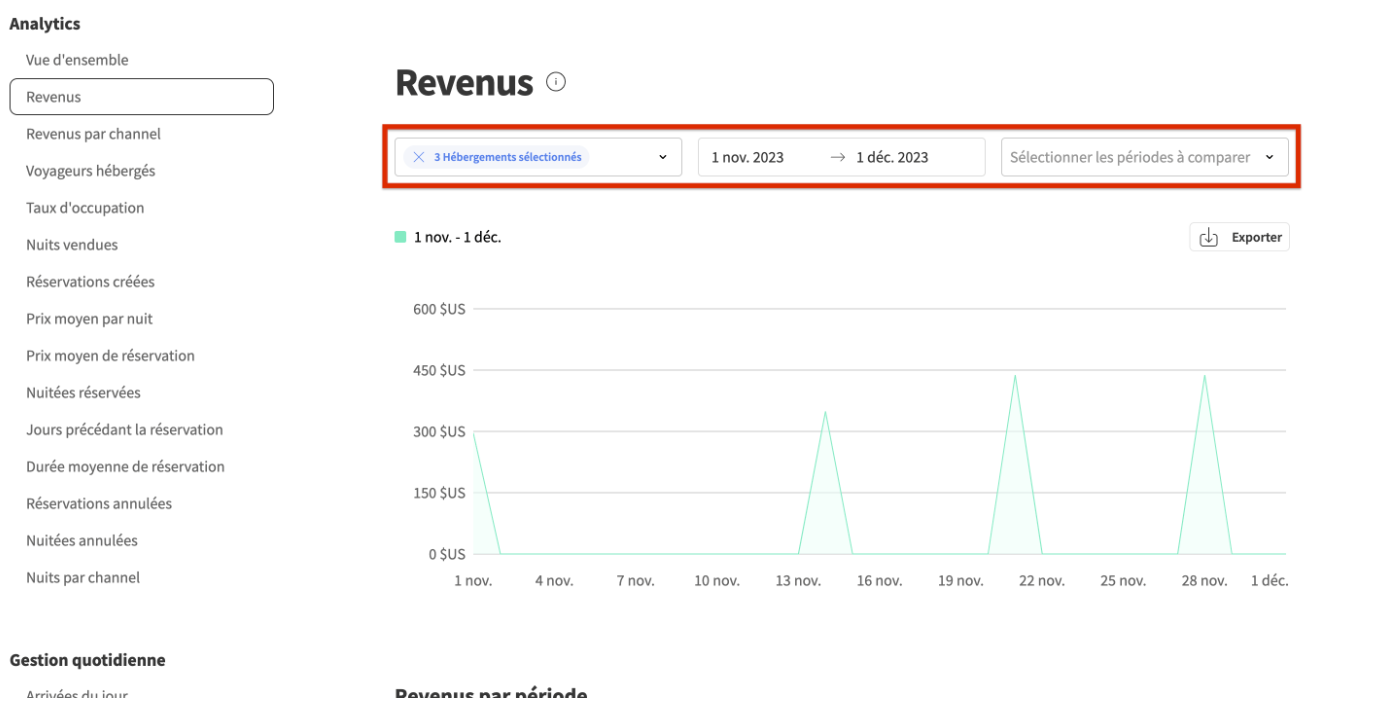Click the info icon next to Revenus title
This screenshot has width=1398, height=704.
(x=556, y=83)
